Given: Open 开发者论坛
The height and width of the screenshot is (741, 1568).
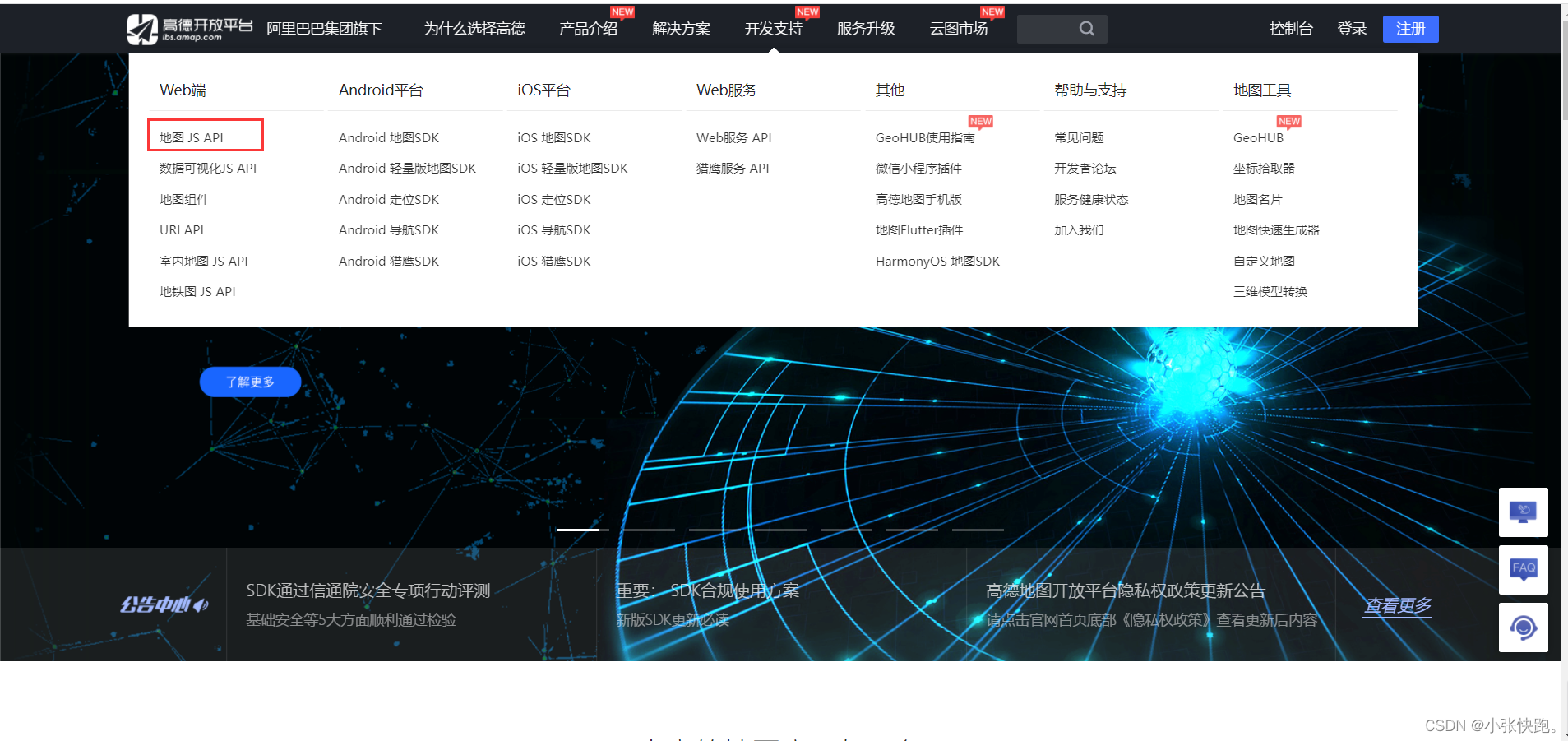Looking at the screenshot, I should tap(1085, 168).
